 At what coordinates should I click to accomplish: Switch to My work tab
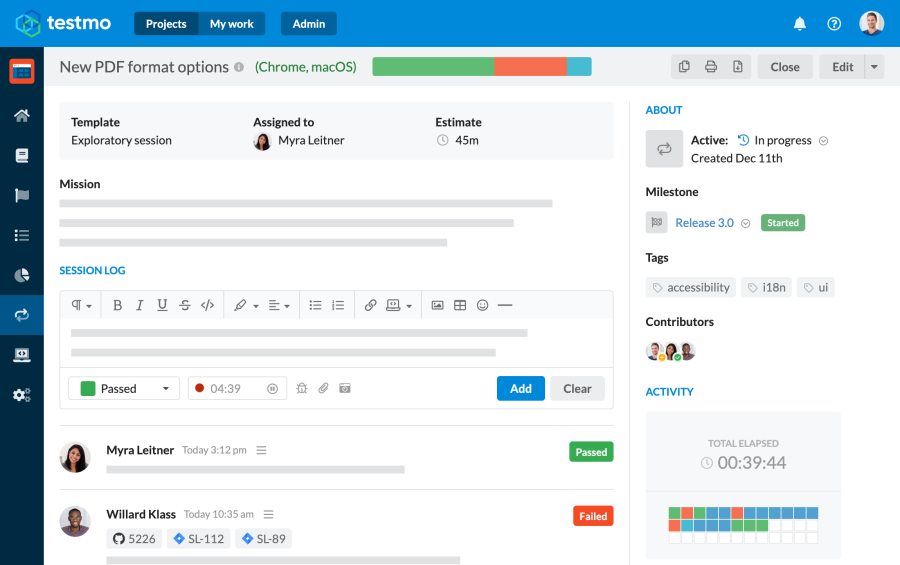pyautogui.click(x=231, y=24)
